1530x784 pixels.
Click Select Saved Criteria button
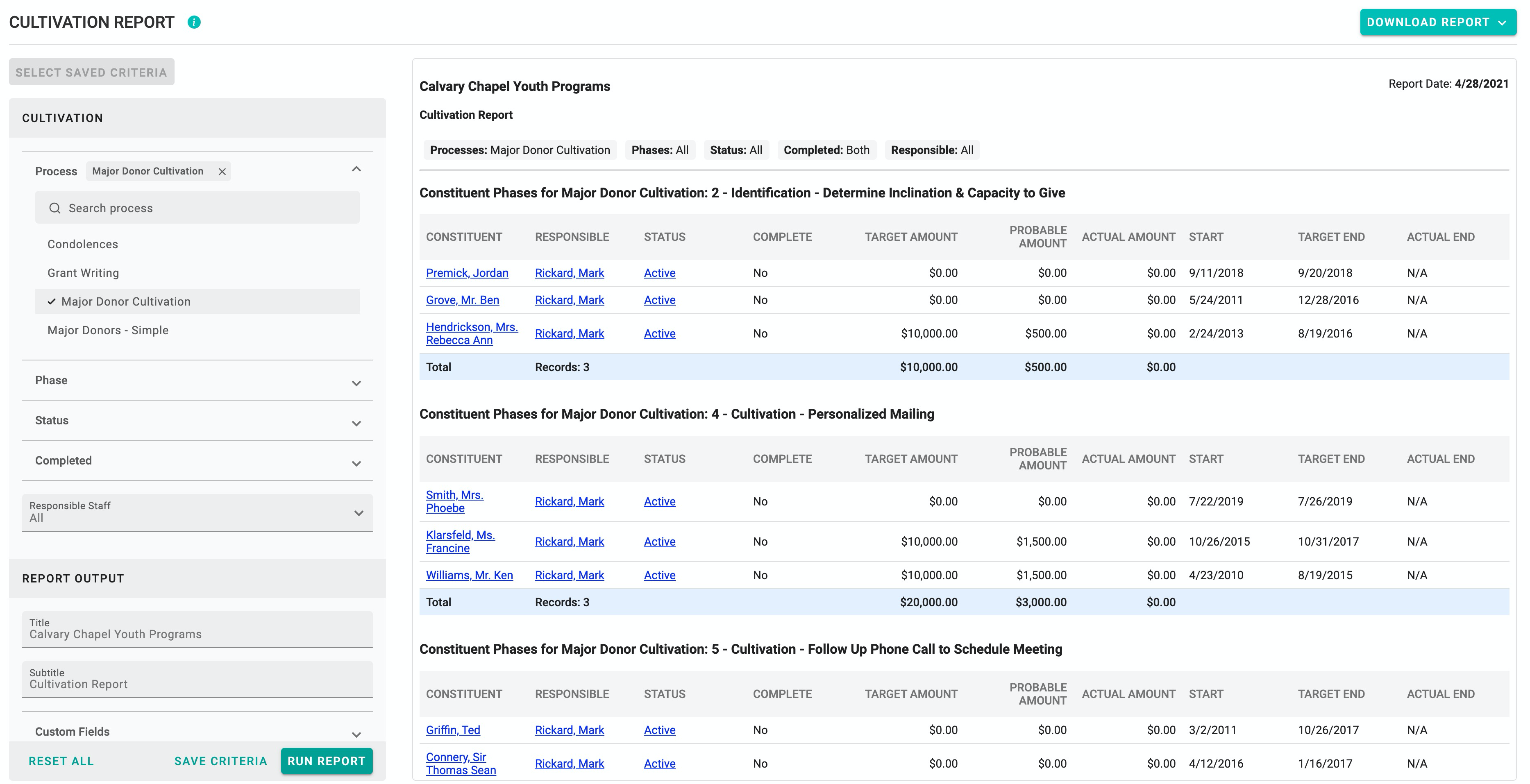(91, 72)
